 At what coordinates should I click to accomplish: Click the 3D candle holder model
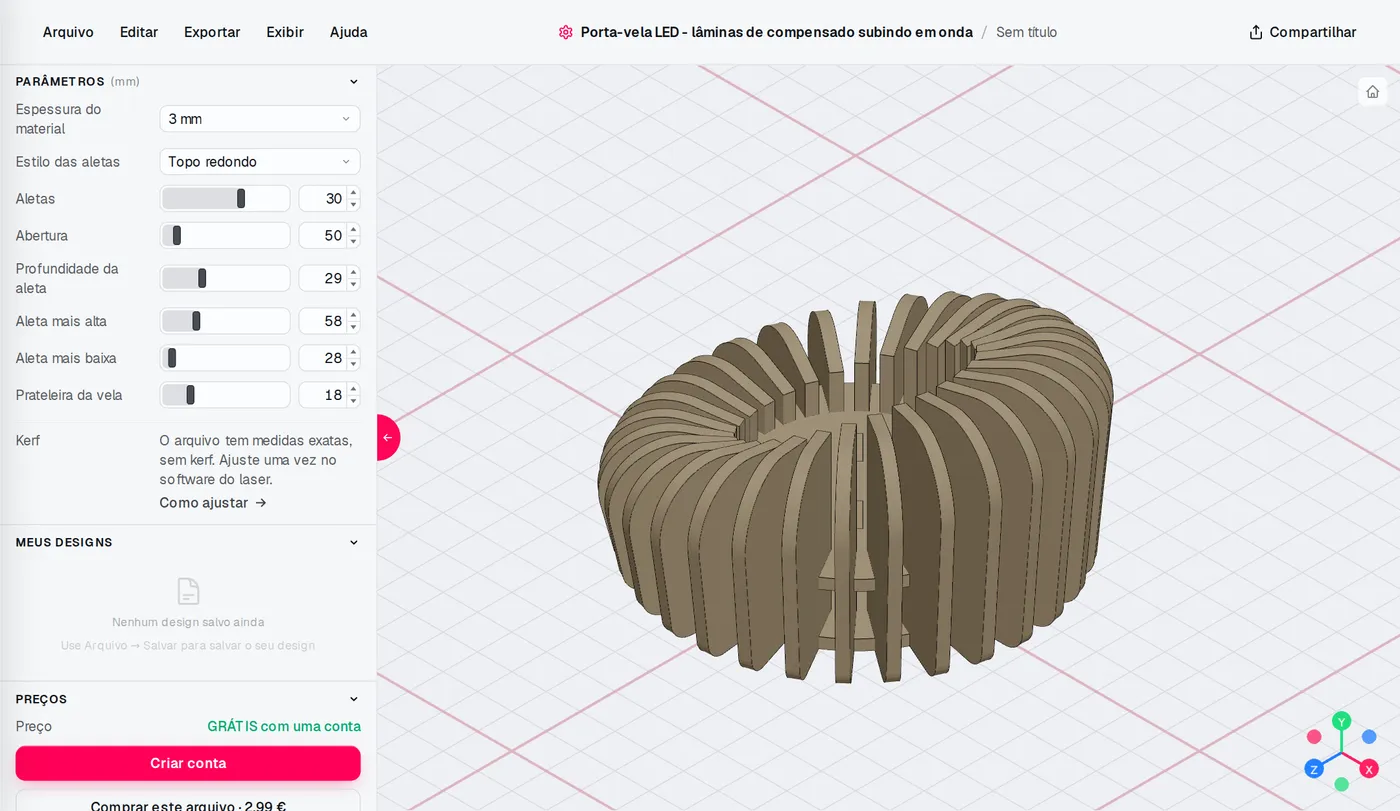(856, 488)
